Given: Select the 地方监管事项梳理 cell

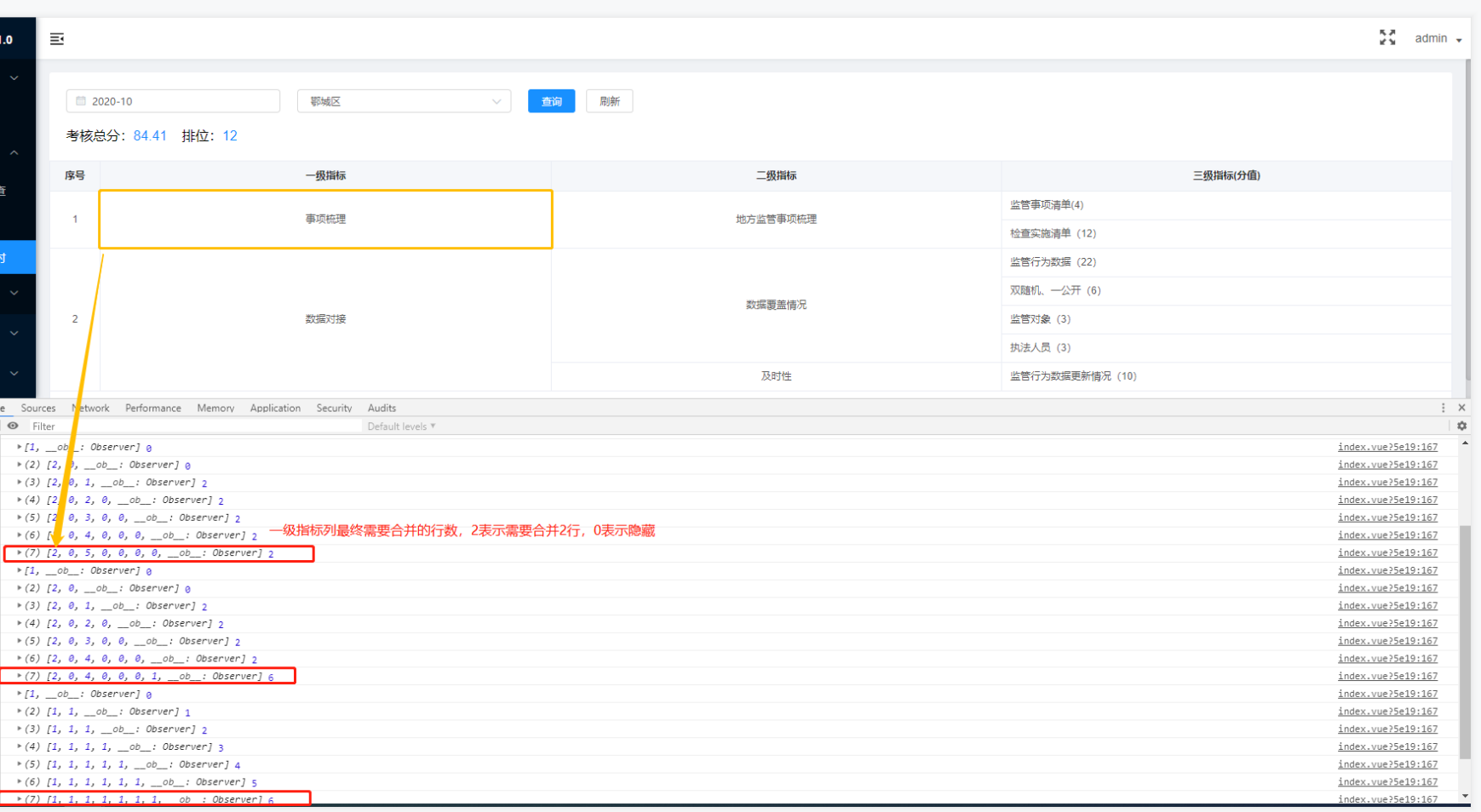Looking at the screenshot, I should point(776,219).
